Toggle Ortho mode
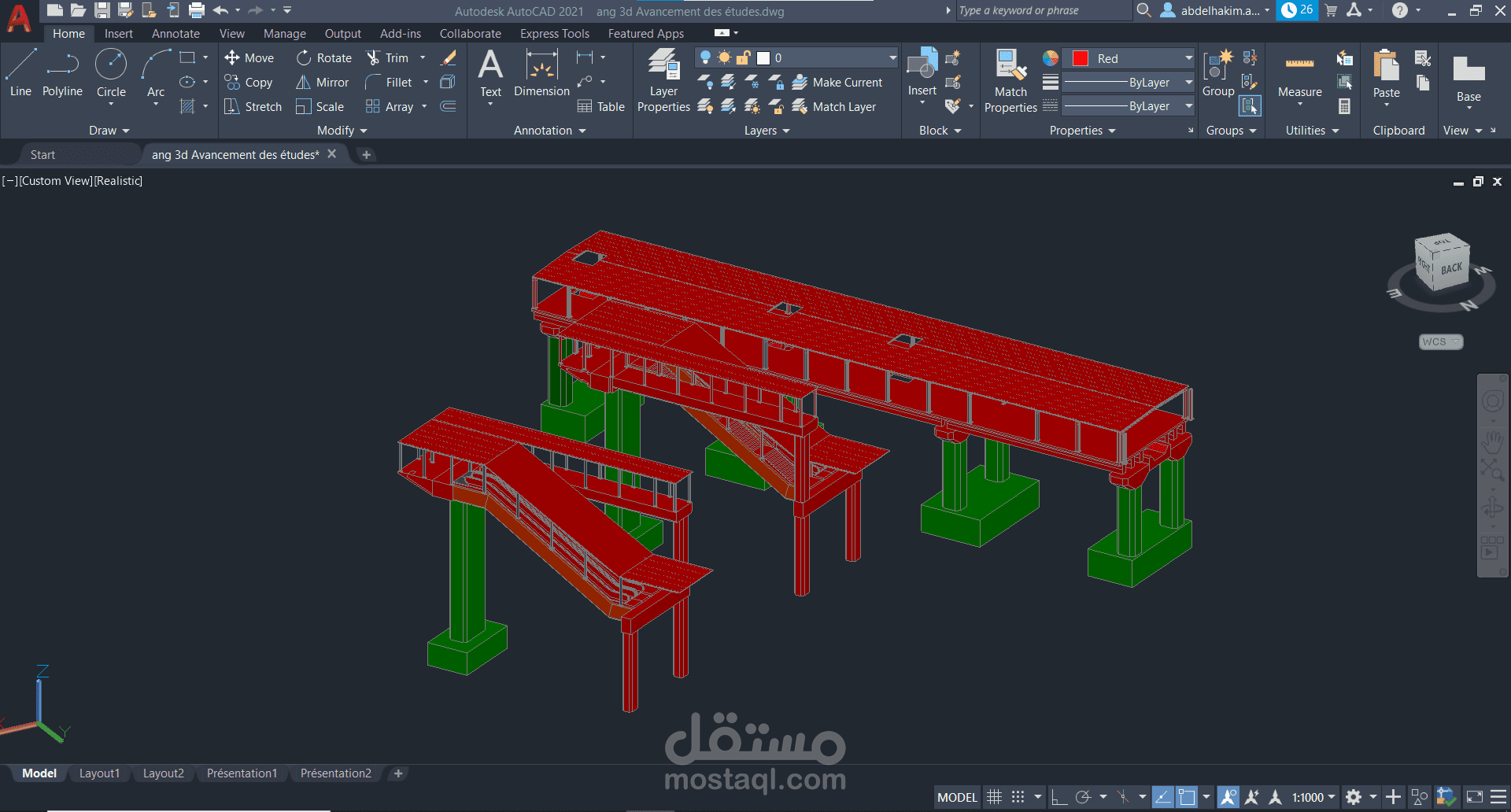Screen dimensions: 1511x812 pos(1059,797)
